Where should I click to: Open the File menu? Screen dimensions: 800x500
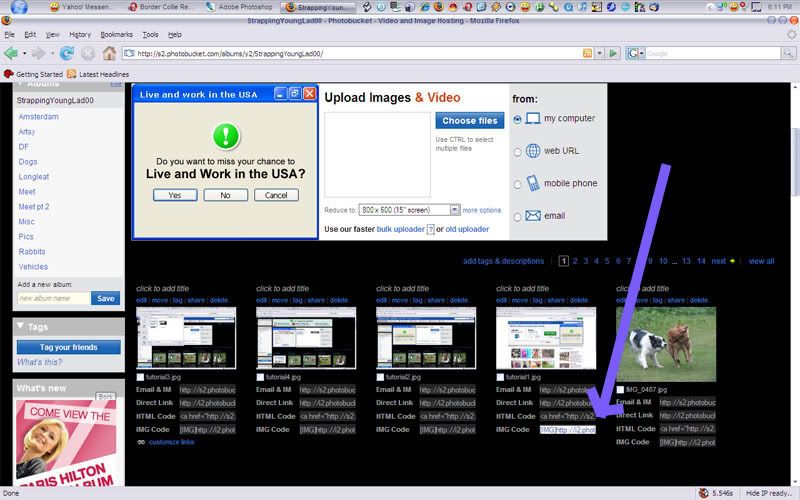tap(10, 34)
